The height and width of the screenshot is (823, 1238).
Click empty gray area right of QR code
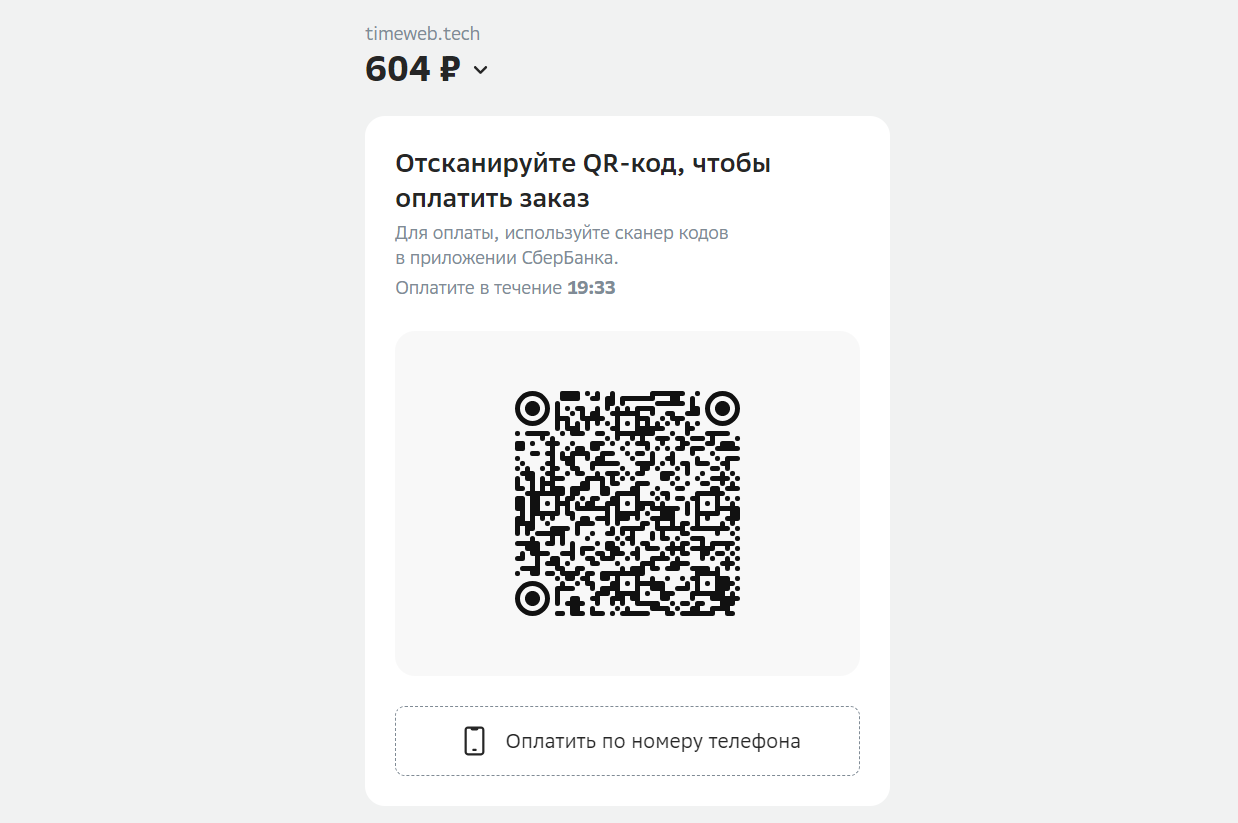800,503
